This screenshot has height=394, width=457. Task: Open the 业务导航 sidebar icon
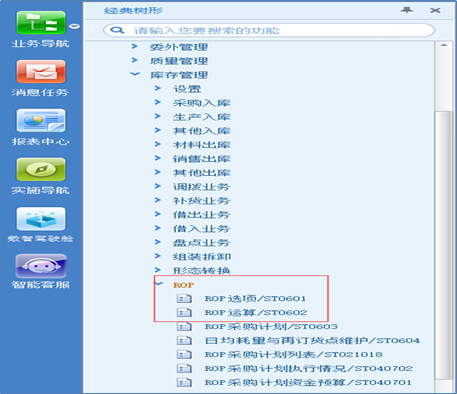click(x=41, y=23)
